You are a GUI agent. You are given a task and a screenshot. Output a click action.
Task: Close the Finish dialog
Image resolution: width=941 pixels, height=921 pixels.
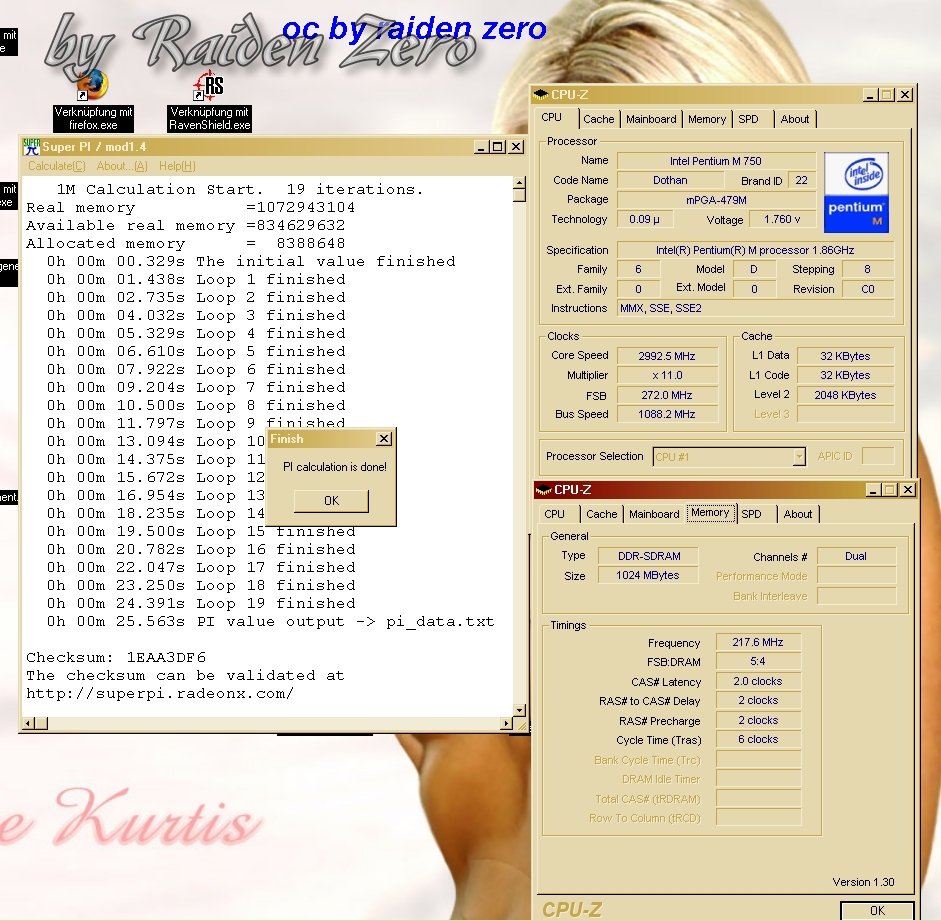click(x=384, y=439)
